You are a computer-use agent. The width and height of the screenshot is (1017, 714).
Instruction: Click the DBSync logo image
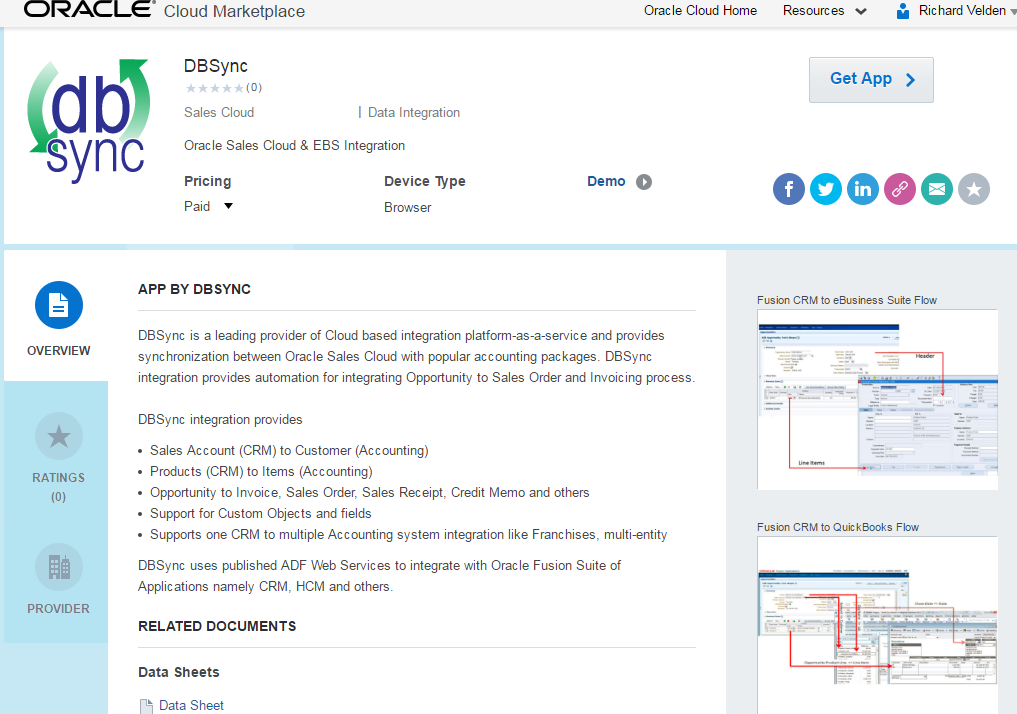(x=89, y=121)
